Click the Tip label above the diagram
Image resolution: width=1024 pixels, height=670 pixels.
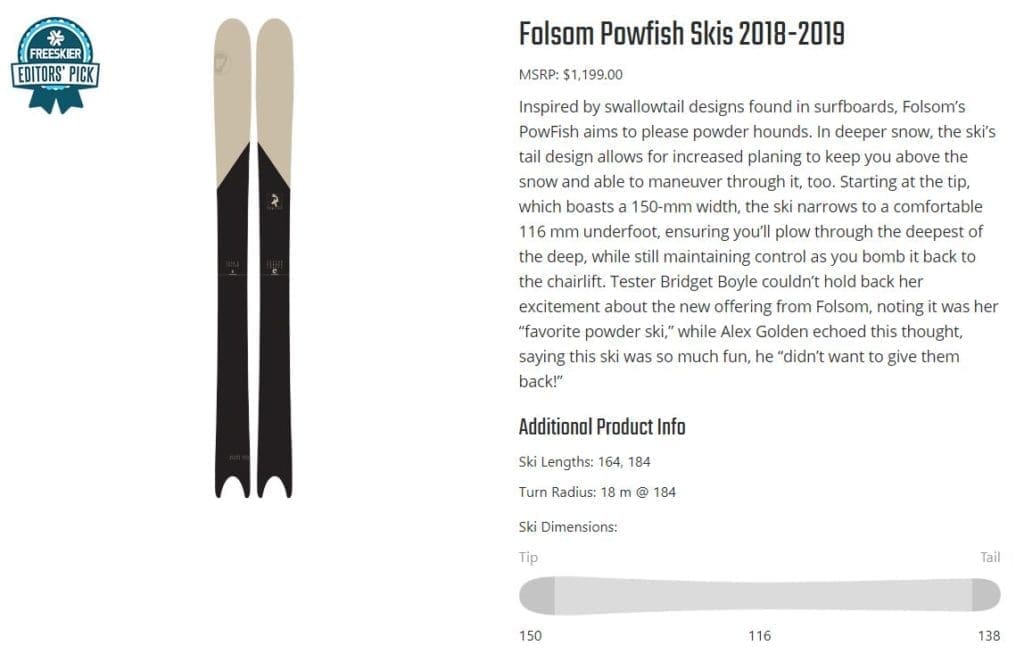click(528, 557)
